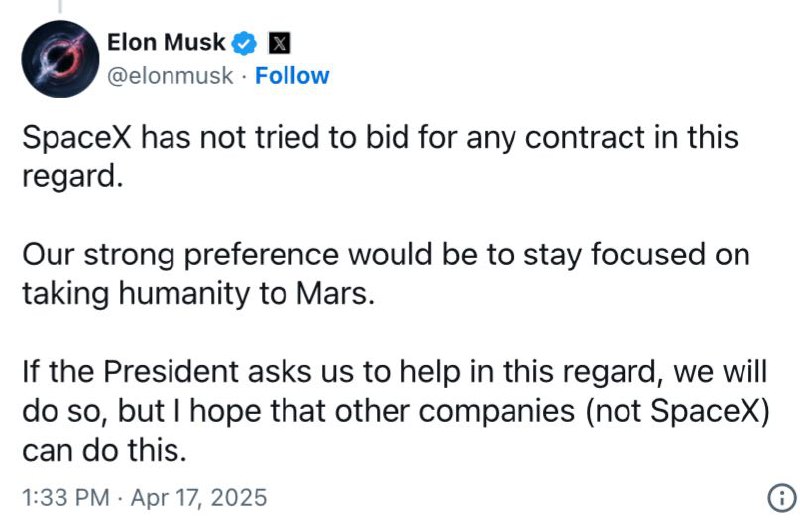
Task: Follow the @elonmusk account
Action: point(292,76)
